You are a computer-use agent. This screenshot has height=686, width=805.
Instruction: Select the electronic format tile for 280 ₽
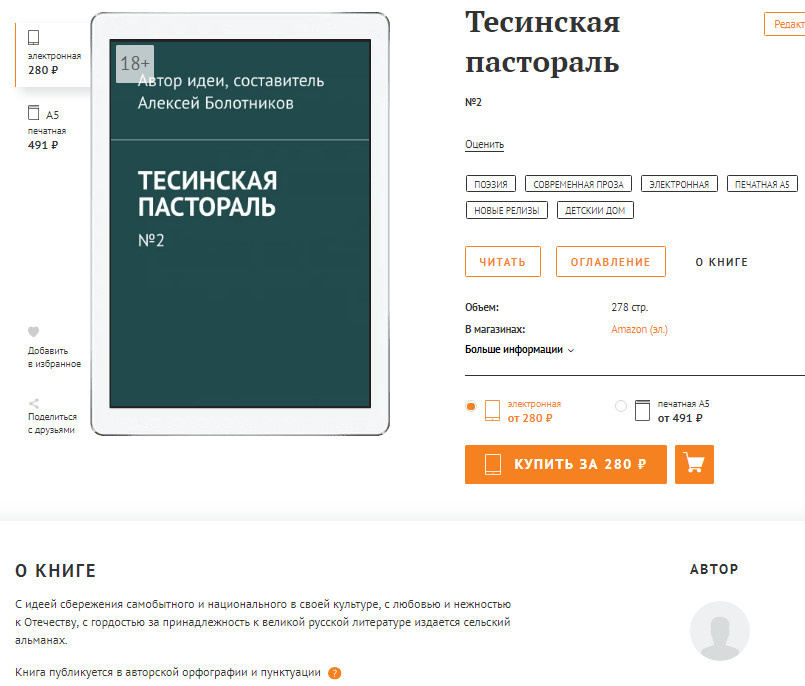click(x=53, y=54)
